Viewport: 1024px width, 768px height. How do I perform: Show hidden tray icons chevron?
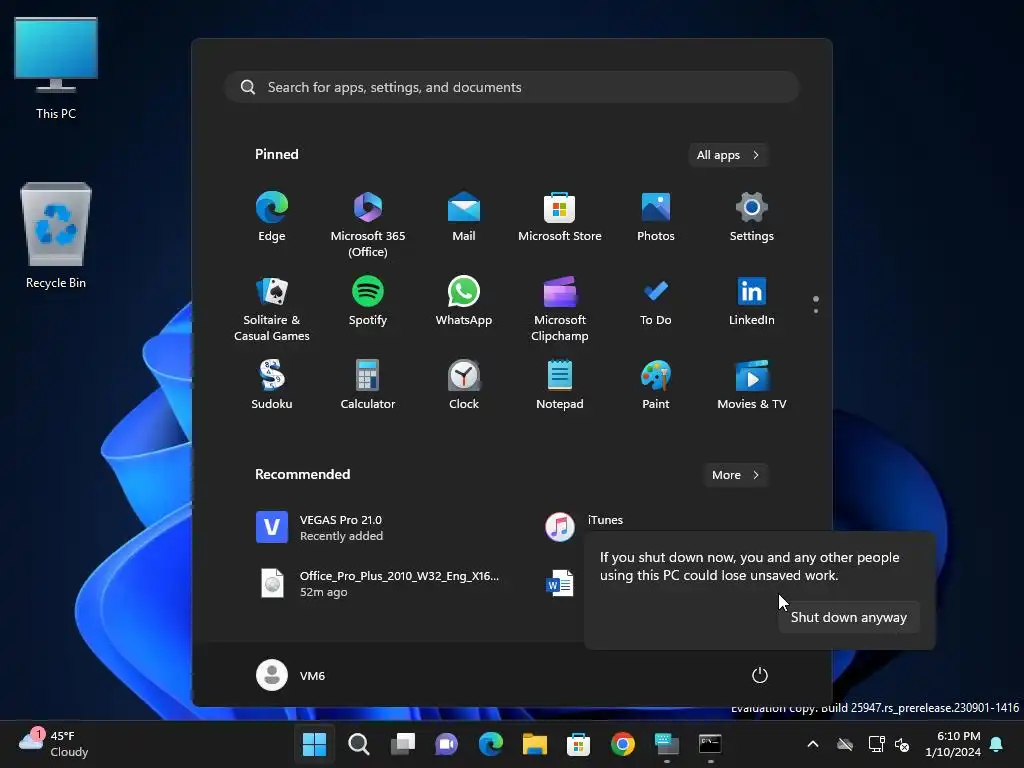[813, 744]
